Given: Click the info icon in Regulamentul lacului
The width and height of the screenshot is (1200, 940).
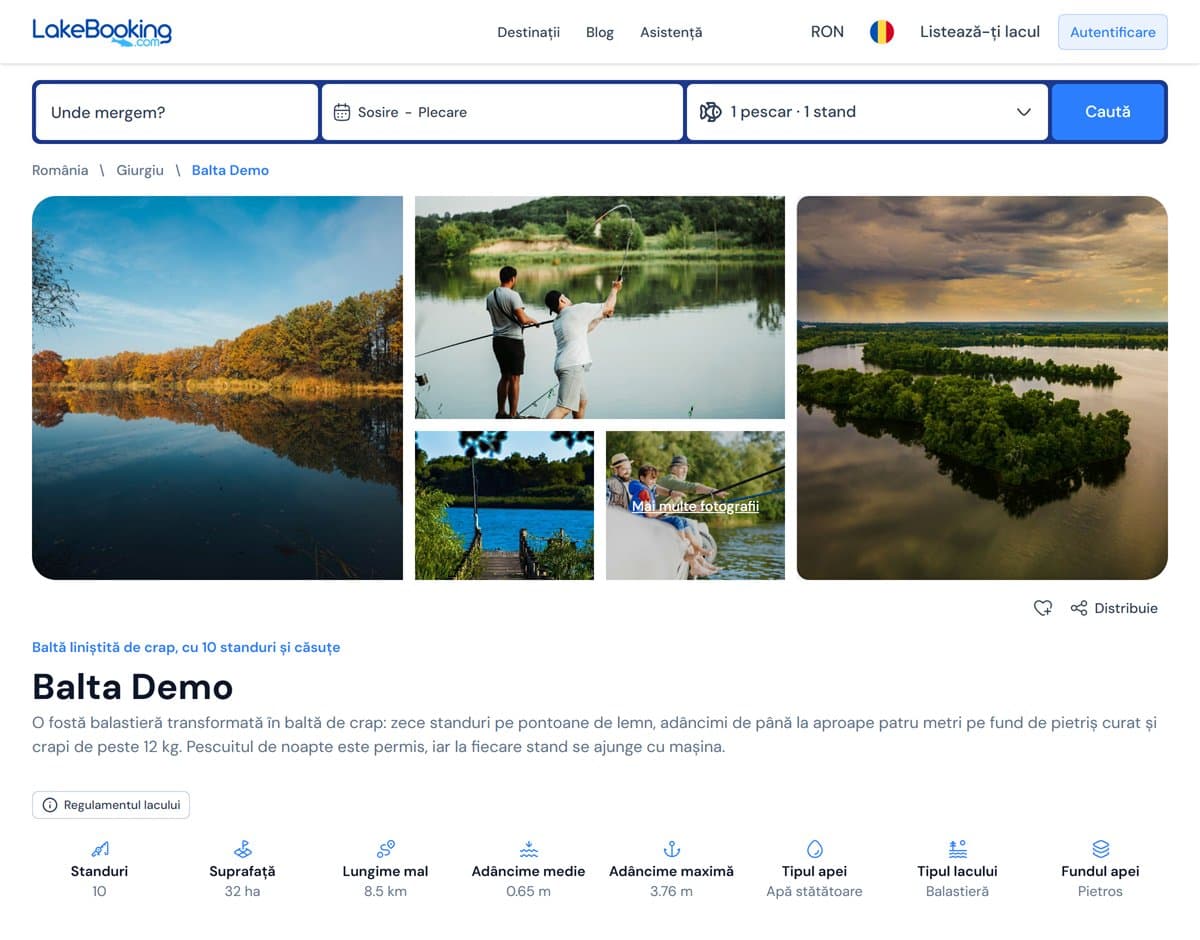Looking at the screenshot, I should [x=50, y=805].
